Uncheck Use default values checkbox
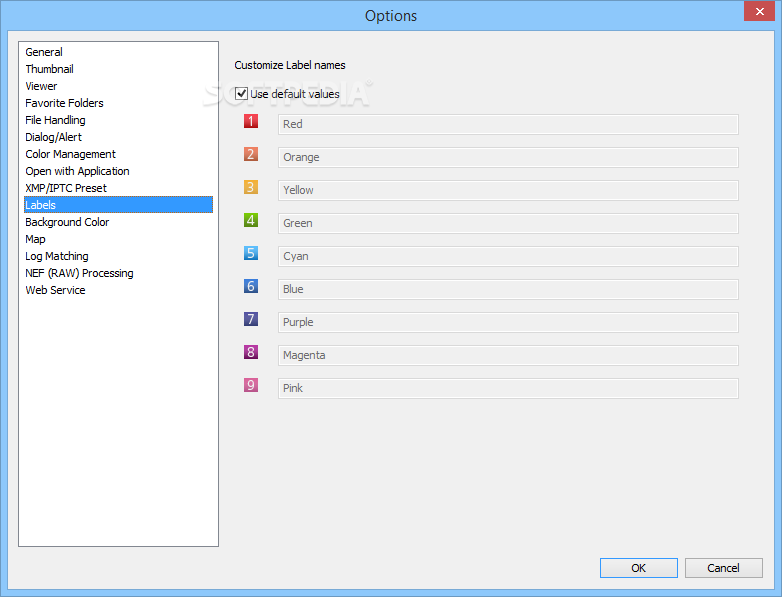782x597 pixels. click(x=241, y=94)
